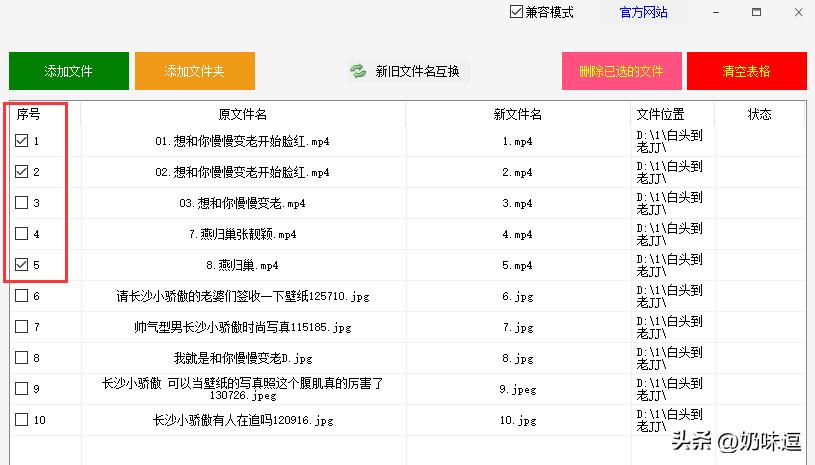Viewport: 815px width, 465px height.
Task: Select 01.想和你慢慢变老开始脸红.mp4 filename
Action: 242,141
